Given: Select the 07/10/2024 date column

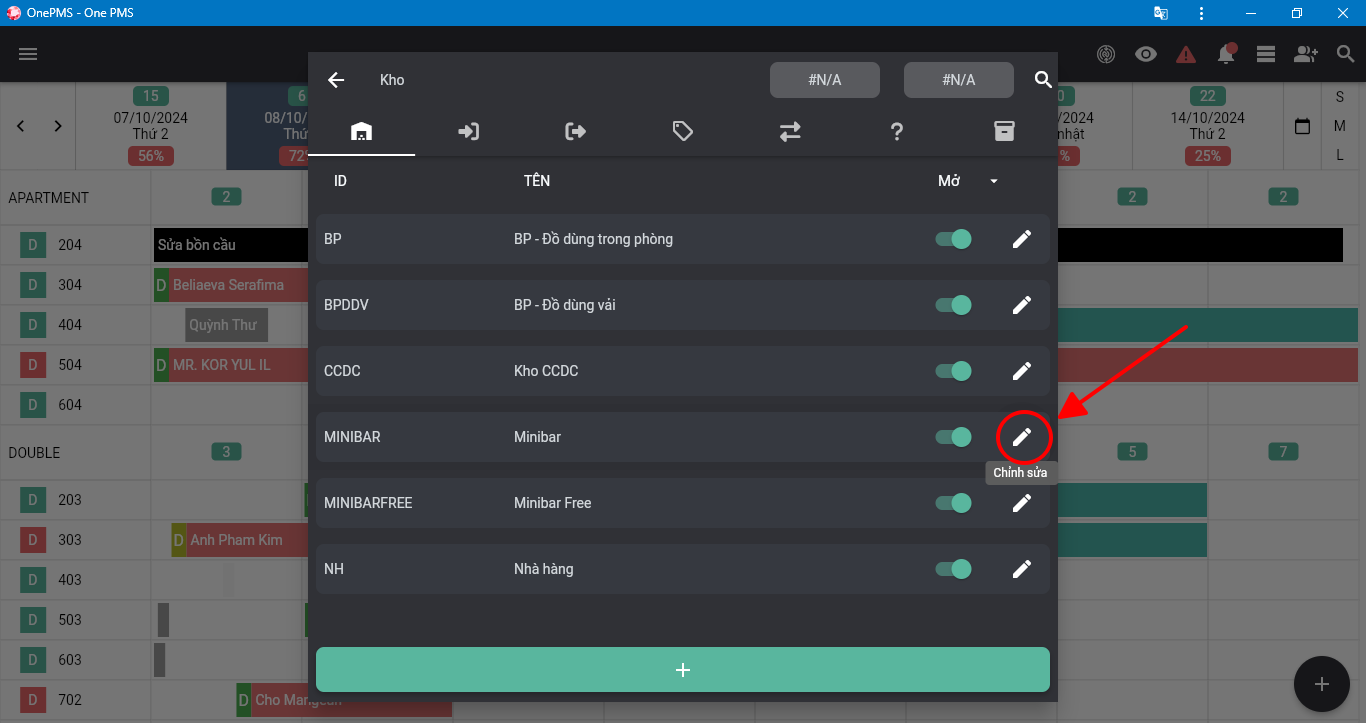Looking at the screenshot, I should (151, 126).
